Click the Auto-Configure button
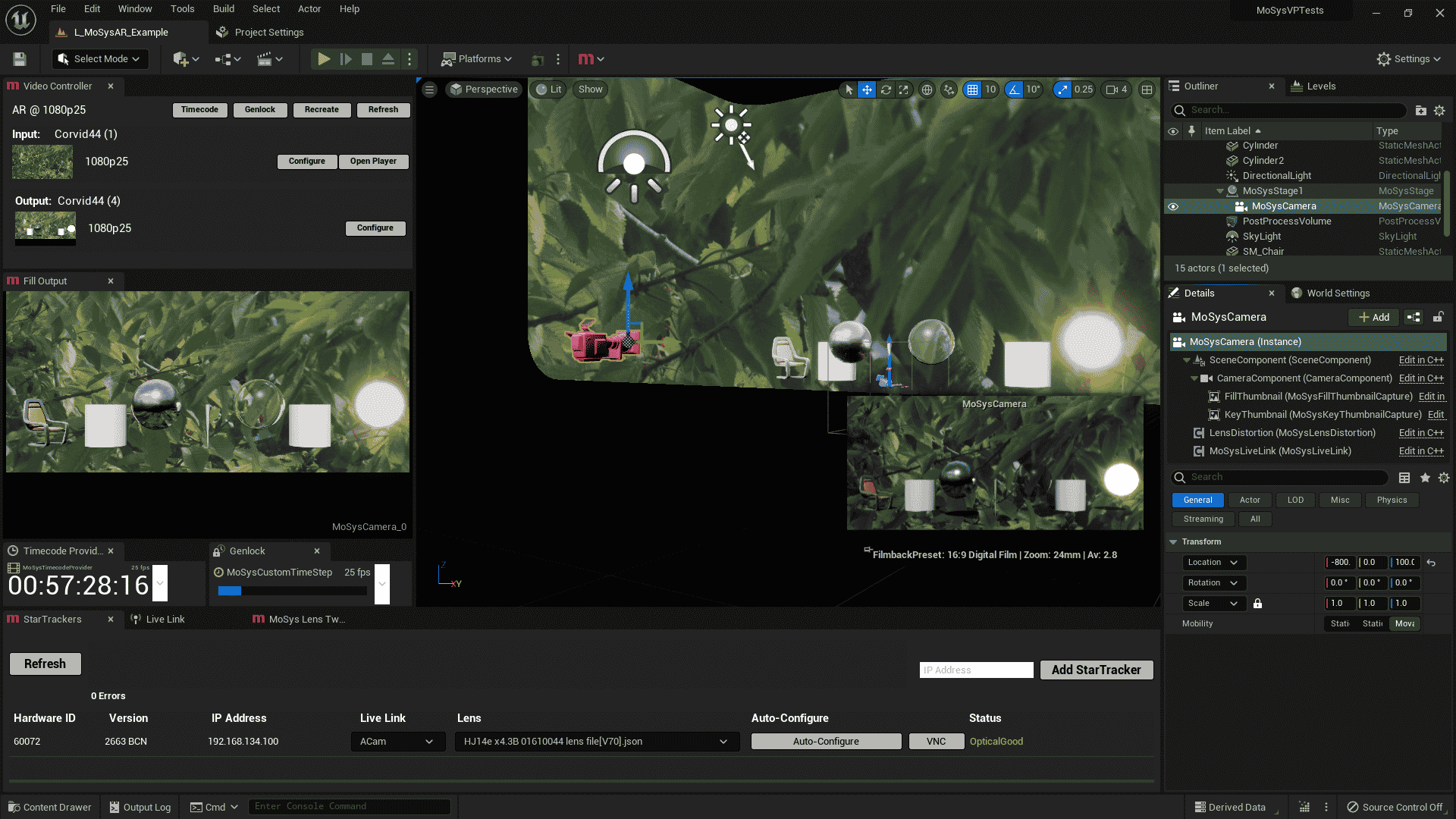 pos(826,742)
